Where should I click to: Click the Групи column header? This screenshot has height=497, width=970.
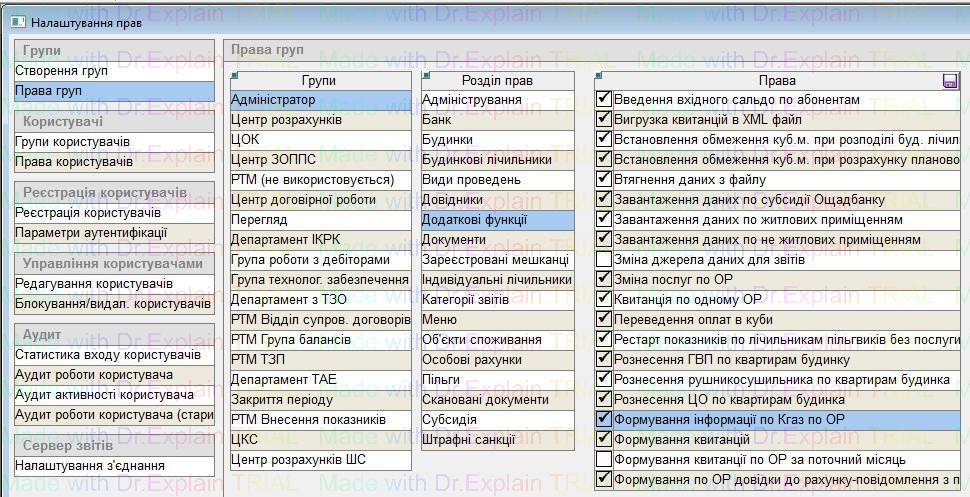(319, 81)
